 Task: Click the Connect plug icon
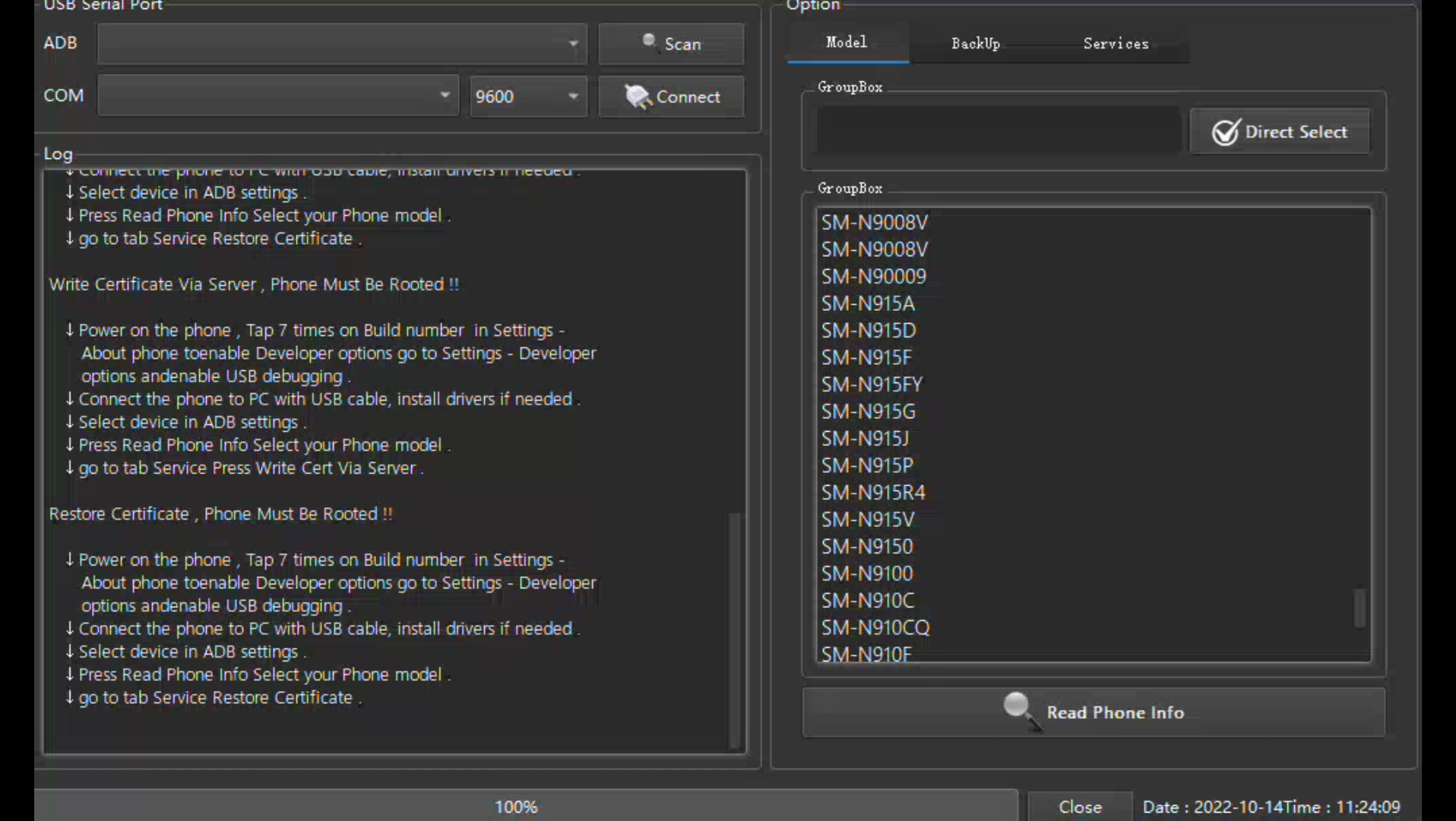coord(638,97)
